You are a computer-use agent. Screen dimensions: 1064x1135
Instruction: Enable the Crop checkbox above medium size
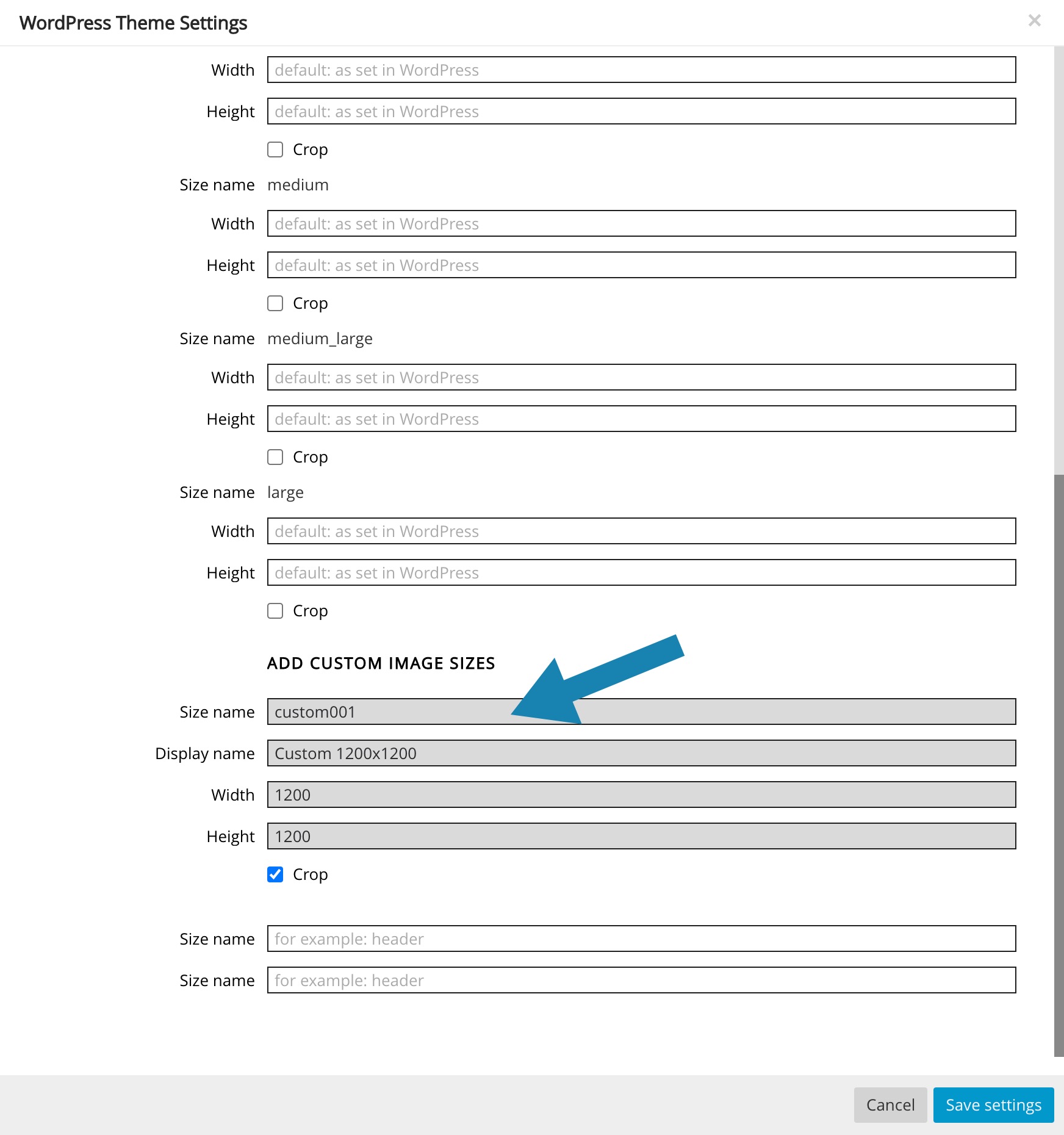[275, 150]
